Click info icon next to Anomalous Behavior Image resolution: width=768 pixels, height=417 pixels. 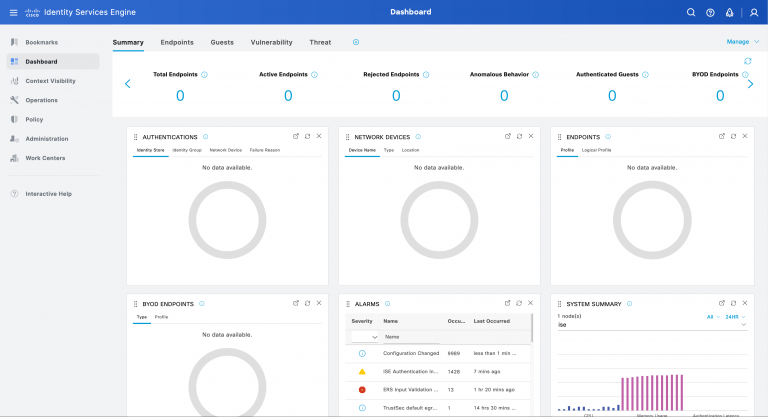point(535,74)
